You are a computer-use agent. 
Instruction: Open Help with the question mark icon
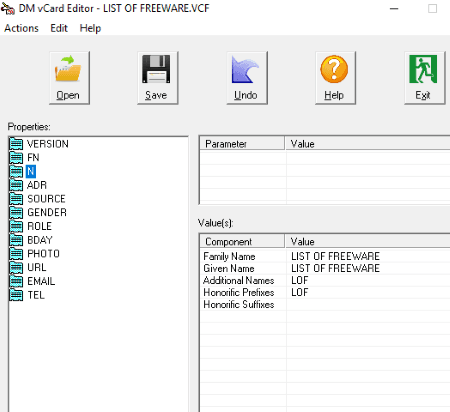335,78
